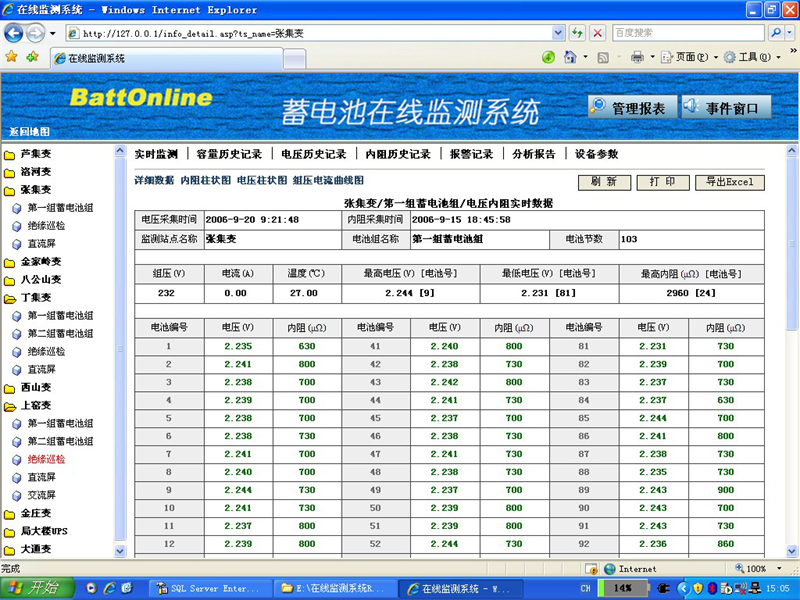This screenshot has height=600, width=800.
Task: Click the 刷新 refresh button
Action: 604,182
